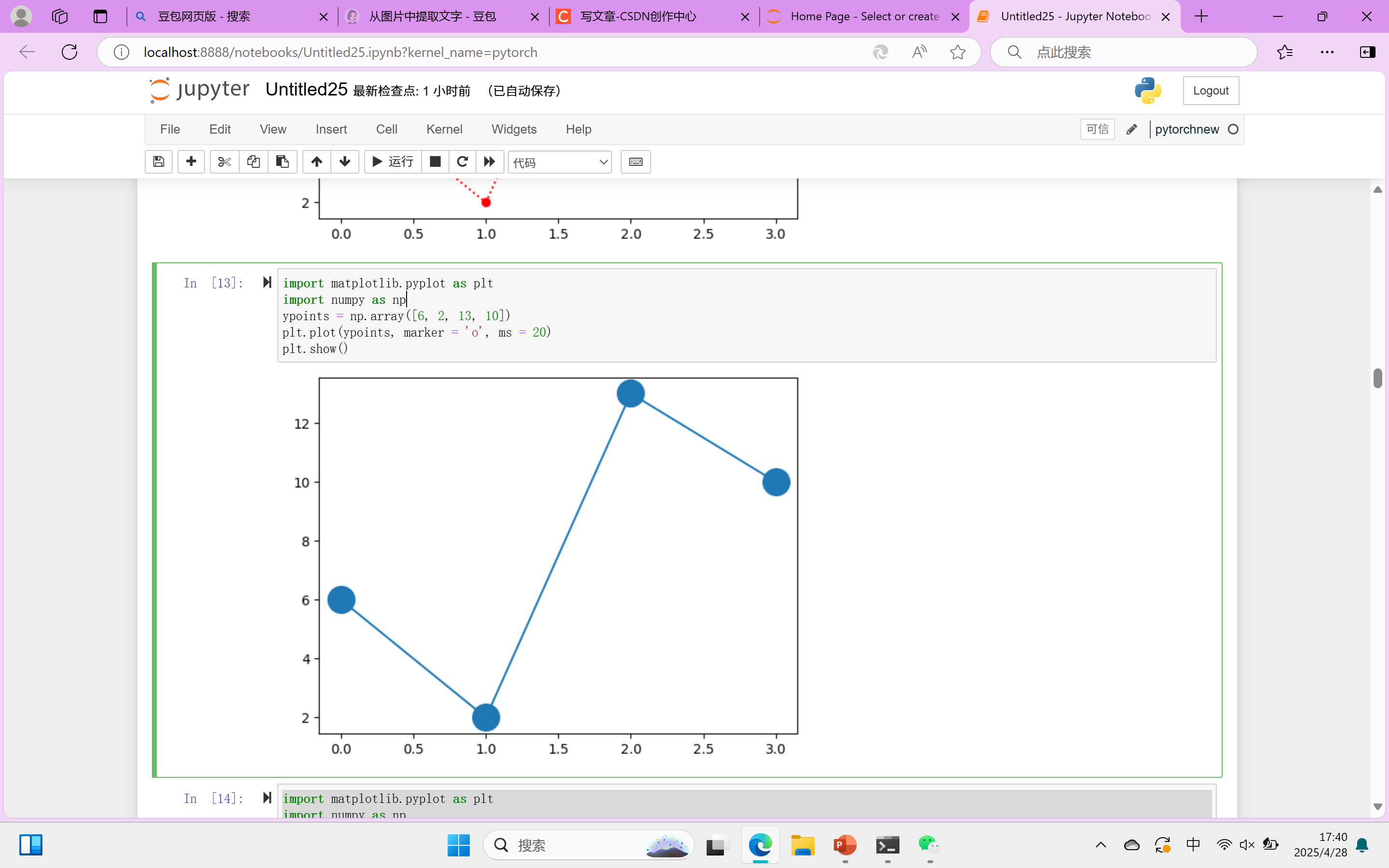1389x868 pixels.
Task: Open the cell type 代码 dropdown
Action: (x=559, y=163)
